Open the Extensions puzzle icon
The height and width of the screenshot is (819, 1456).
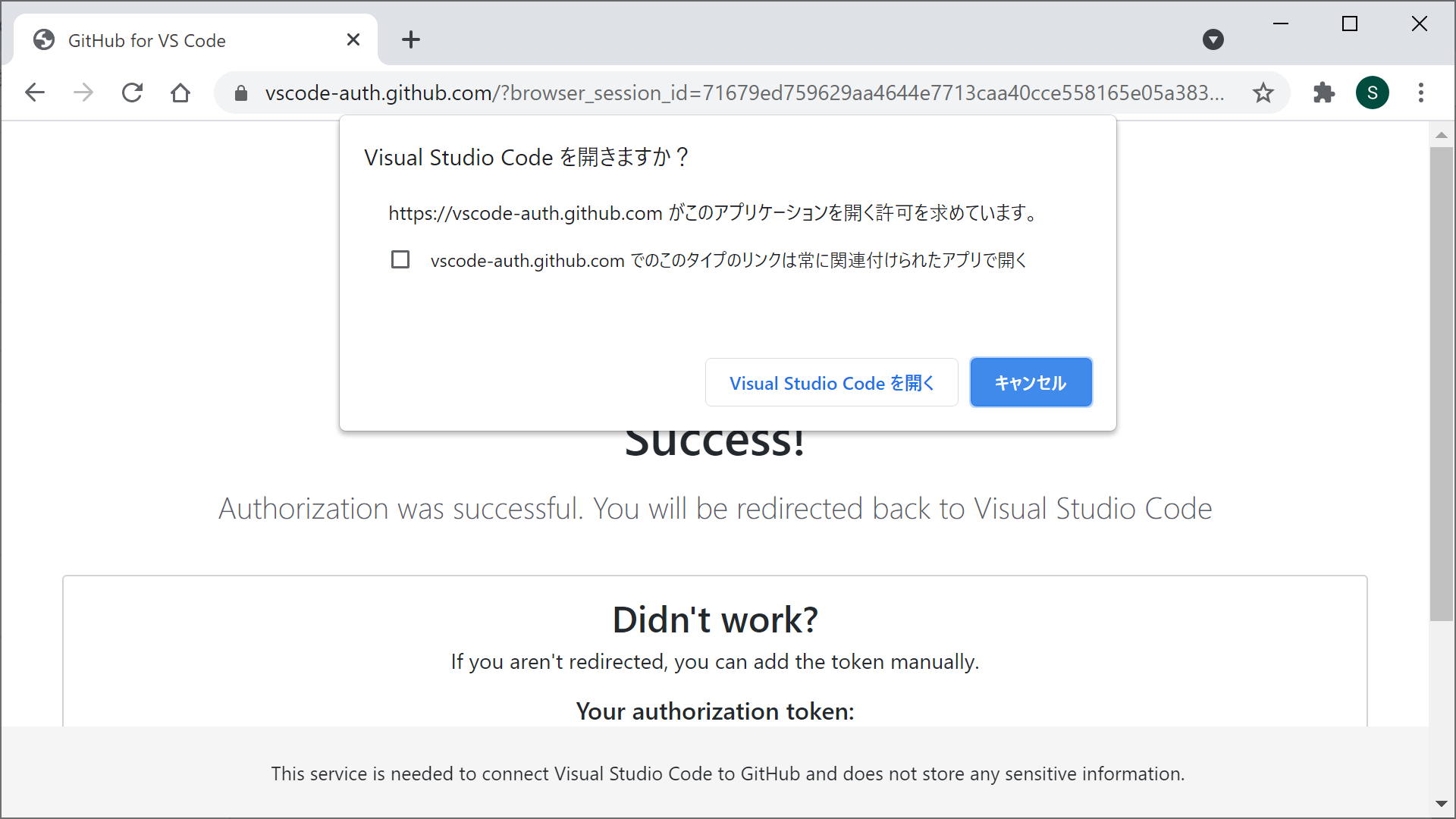pos(1324,93)
